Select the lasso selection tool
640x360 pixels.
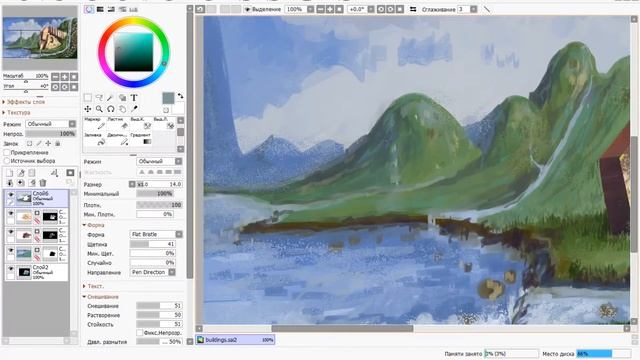[99, 98]
